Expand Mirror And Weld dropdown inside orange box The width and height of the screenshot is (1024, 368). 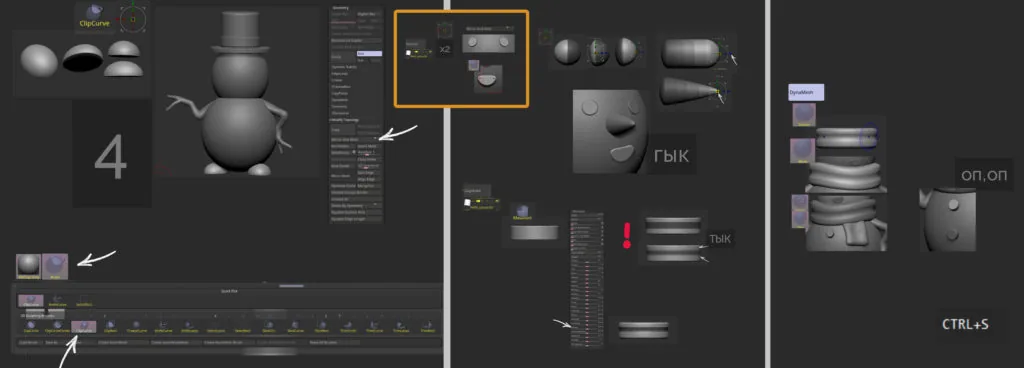[x=489, y=29]
